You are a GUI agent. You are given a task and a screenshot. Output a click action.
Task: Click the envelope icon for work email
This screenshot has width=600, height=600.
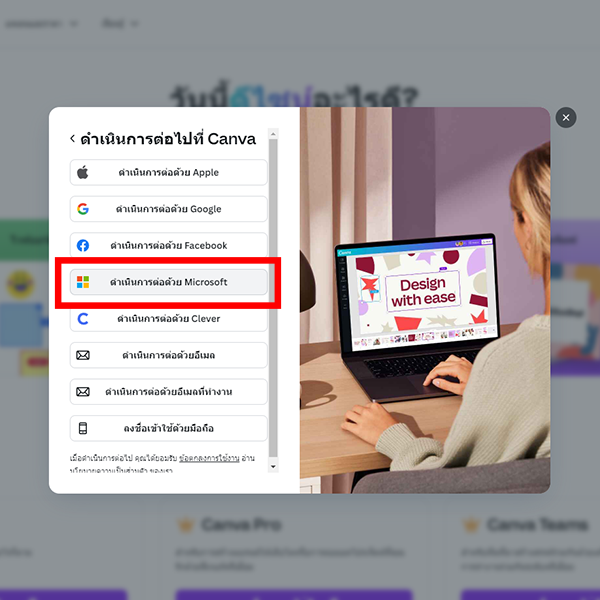tap(83, 391)
